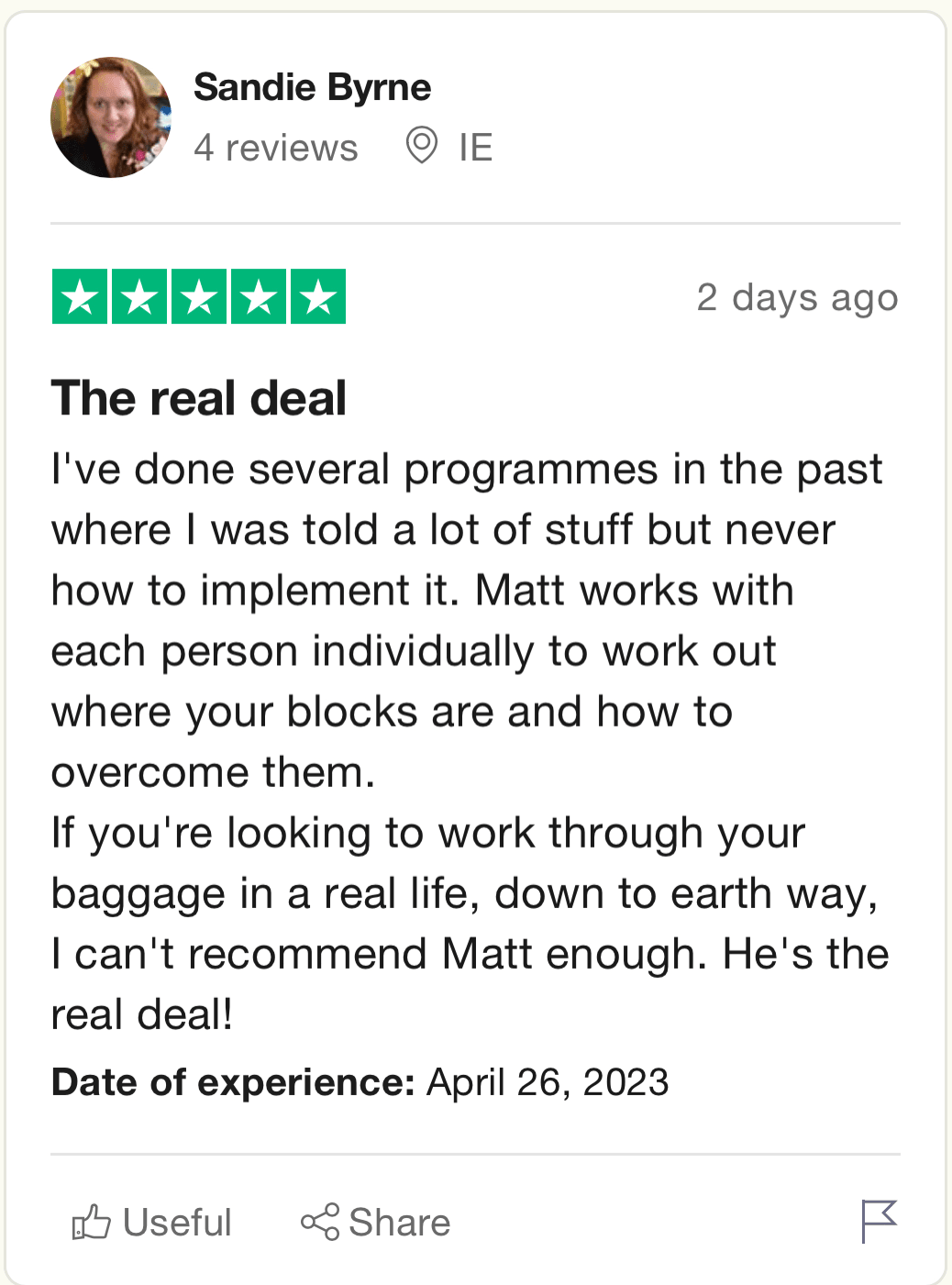This screenshot has height=1285, width=952.
Task: Click the 4 reviews count
Action: pos(276,148)
